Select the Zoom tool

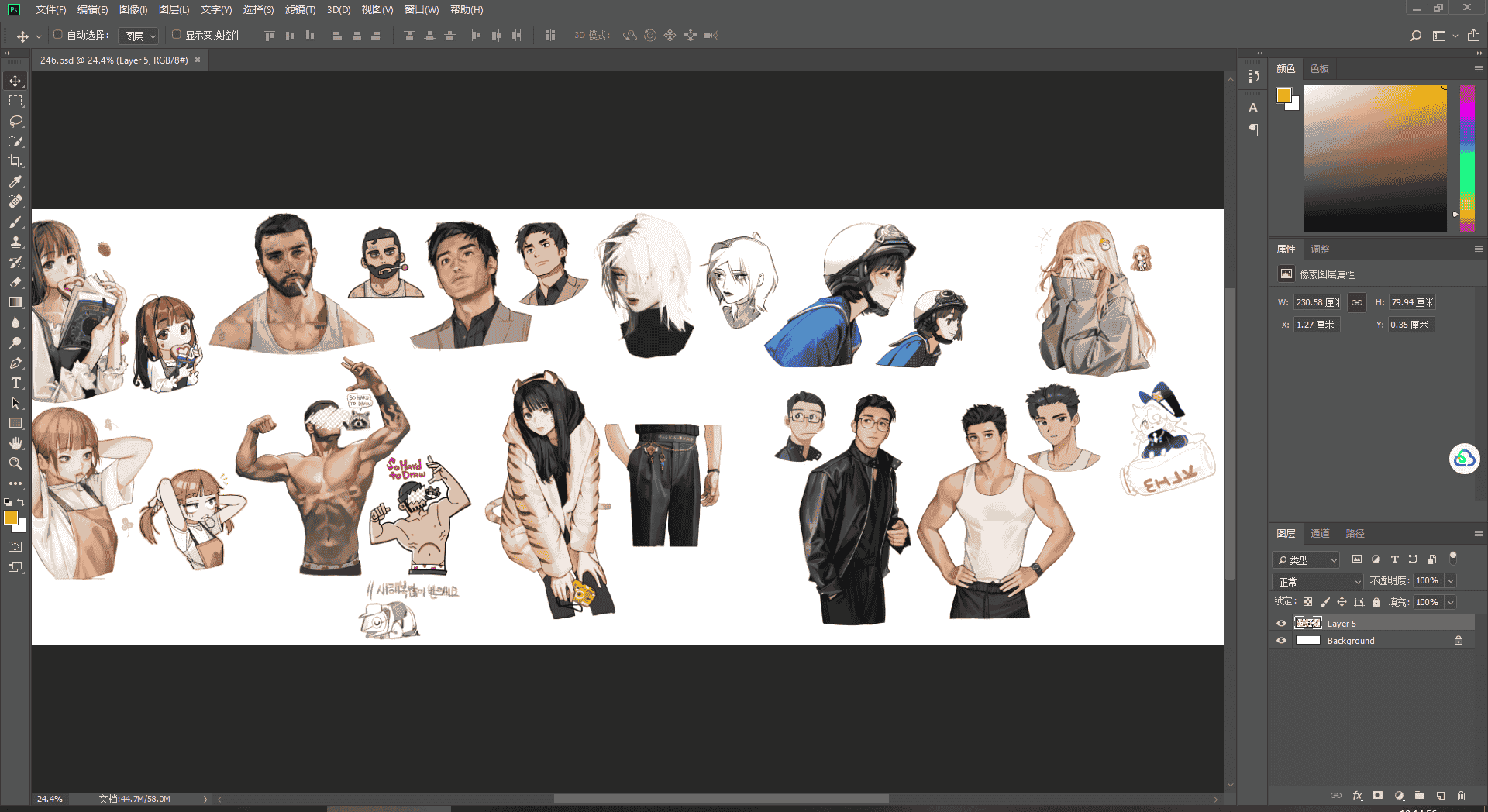[x=15, y=463]
